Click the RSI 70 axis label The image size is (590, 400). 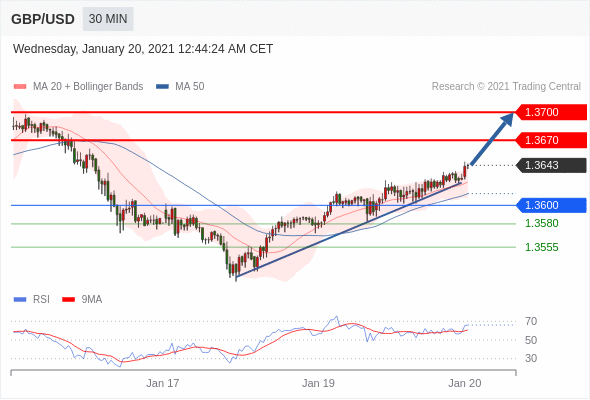pyautogui.click(x=531, y=322)
